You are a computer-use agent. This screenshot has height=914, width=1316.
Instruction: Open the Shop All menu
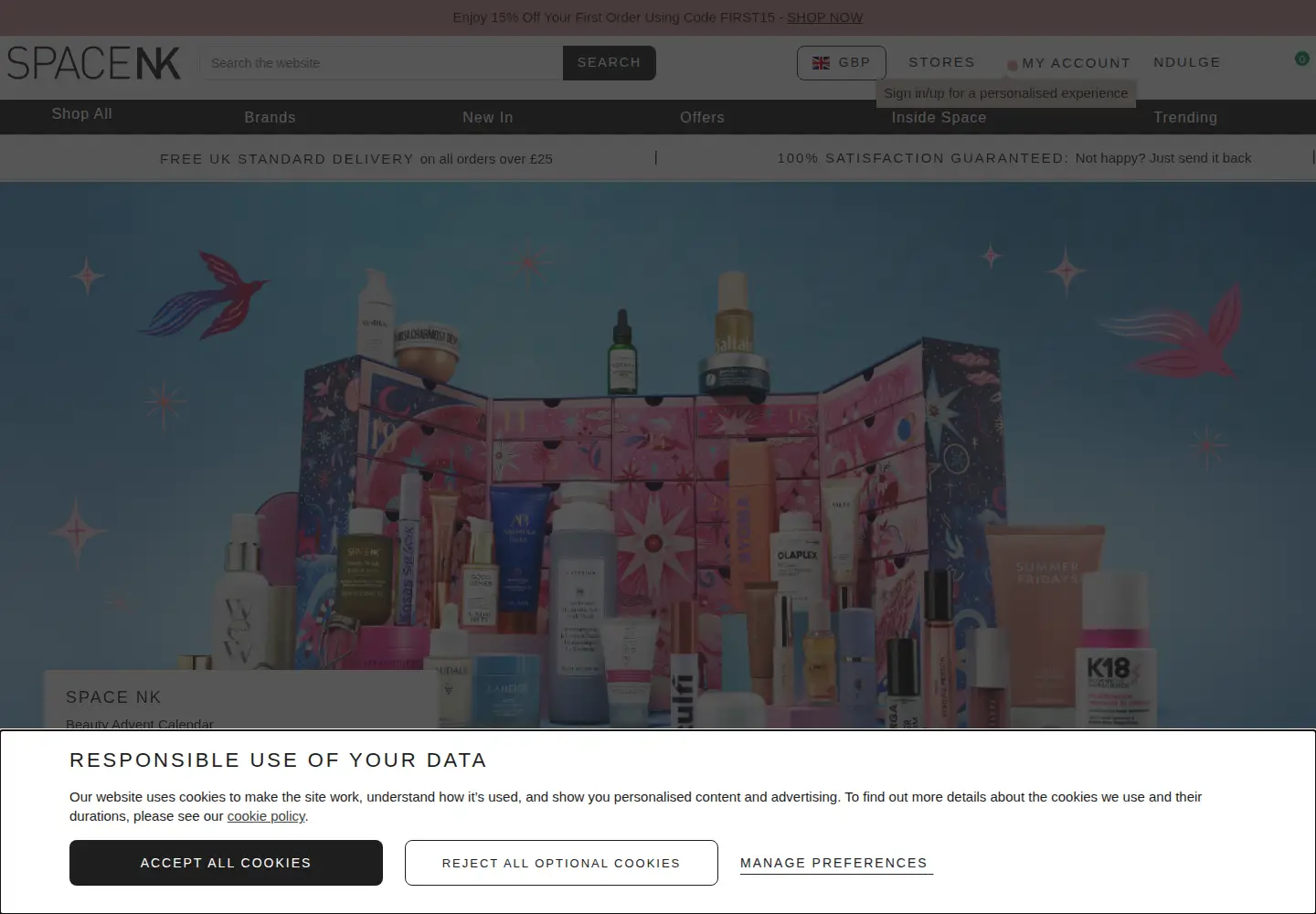pyautogui.click(x=82, y=114)
